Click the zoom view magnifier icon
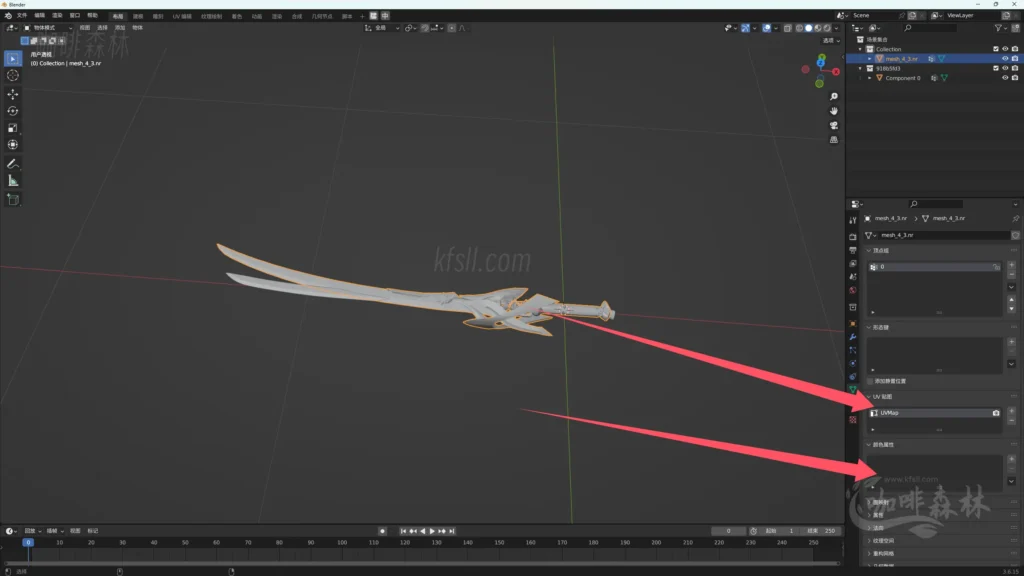 pyautogui.click(x=834, y=97)
